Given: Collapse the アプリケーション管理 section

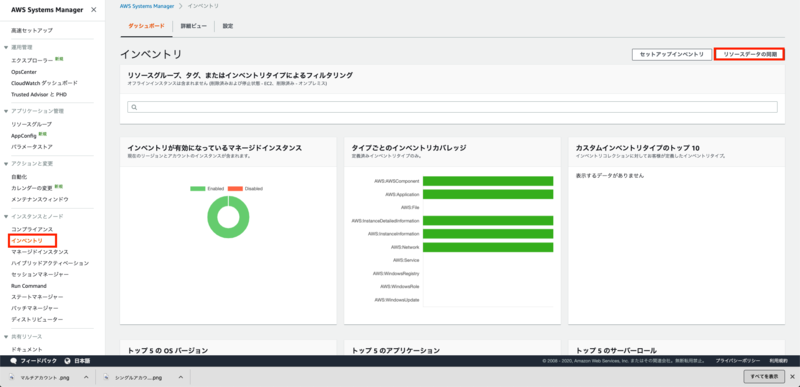Looking at the screenshot, I should pyautogui.click(x=6, y=111).
